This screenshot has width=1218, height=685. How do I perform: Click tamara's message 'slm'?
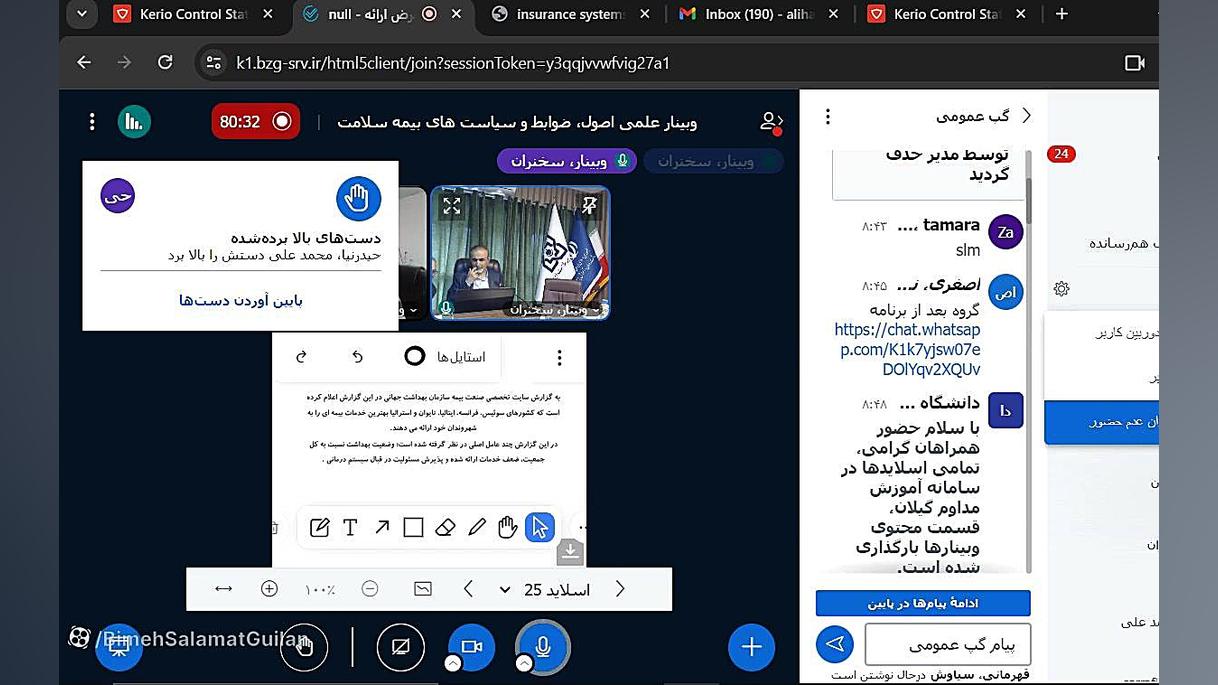(x=968, y=250)
